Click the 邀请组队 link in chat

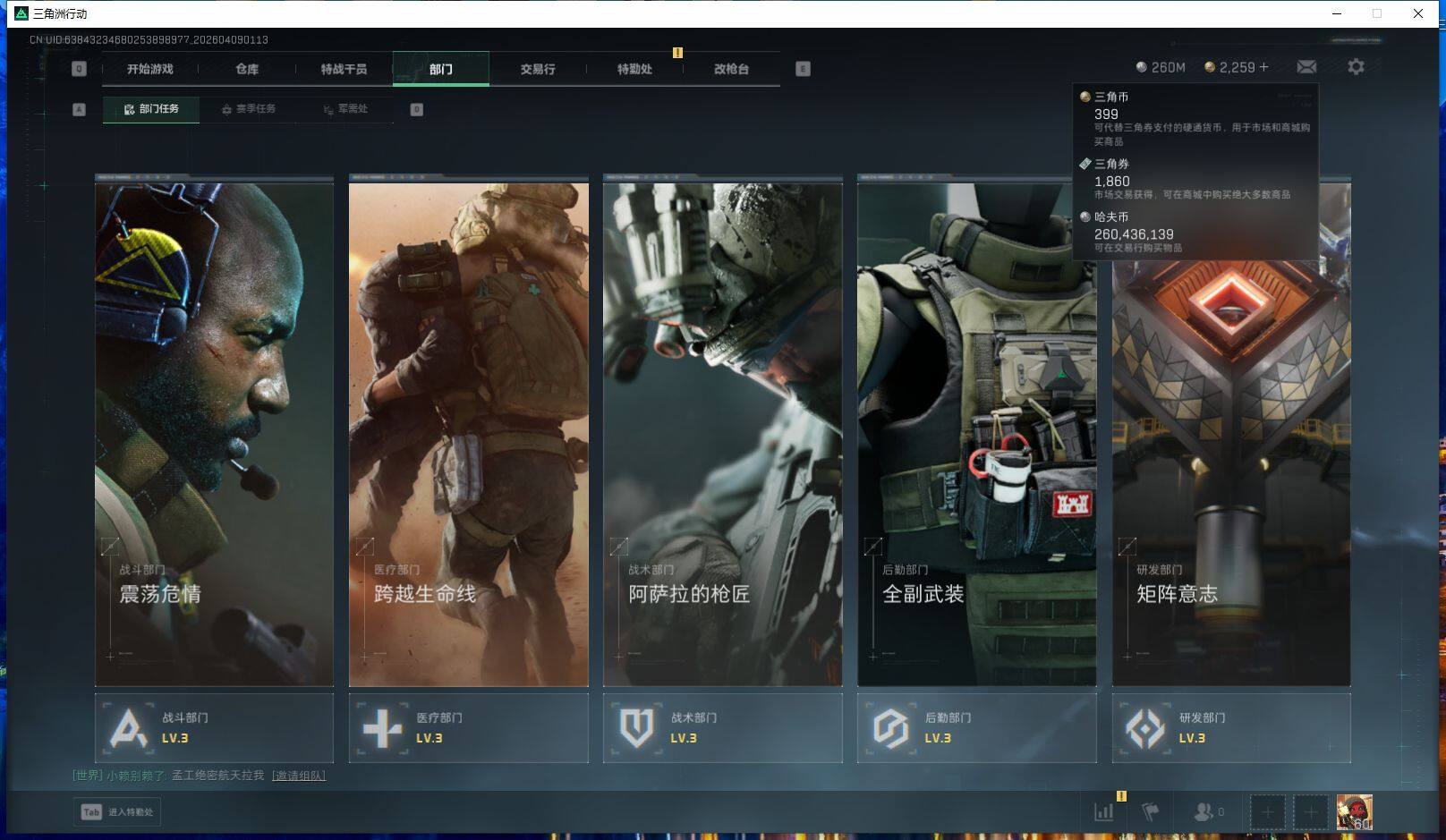(299, 776)
